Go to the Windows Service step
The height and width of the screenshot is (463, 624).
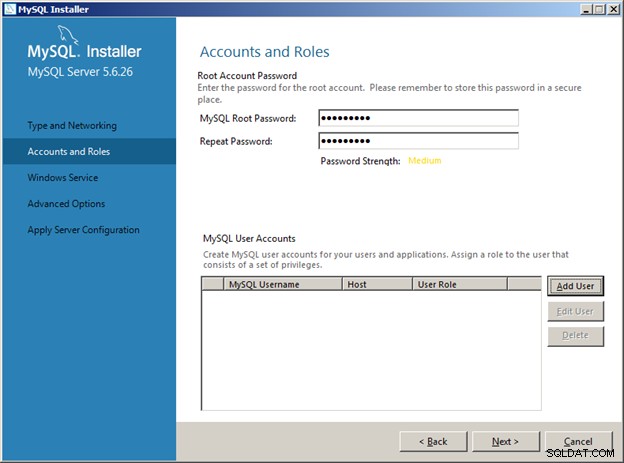62,178
